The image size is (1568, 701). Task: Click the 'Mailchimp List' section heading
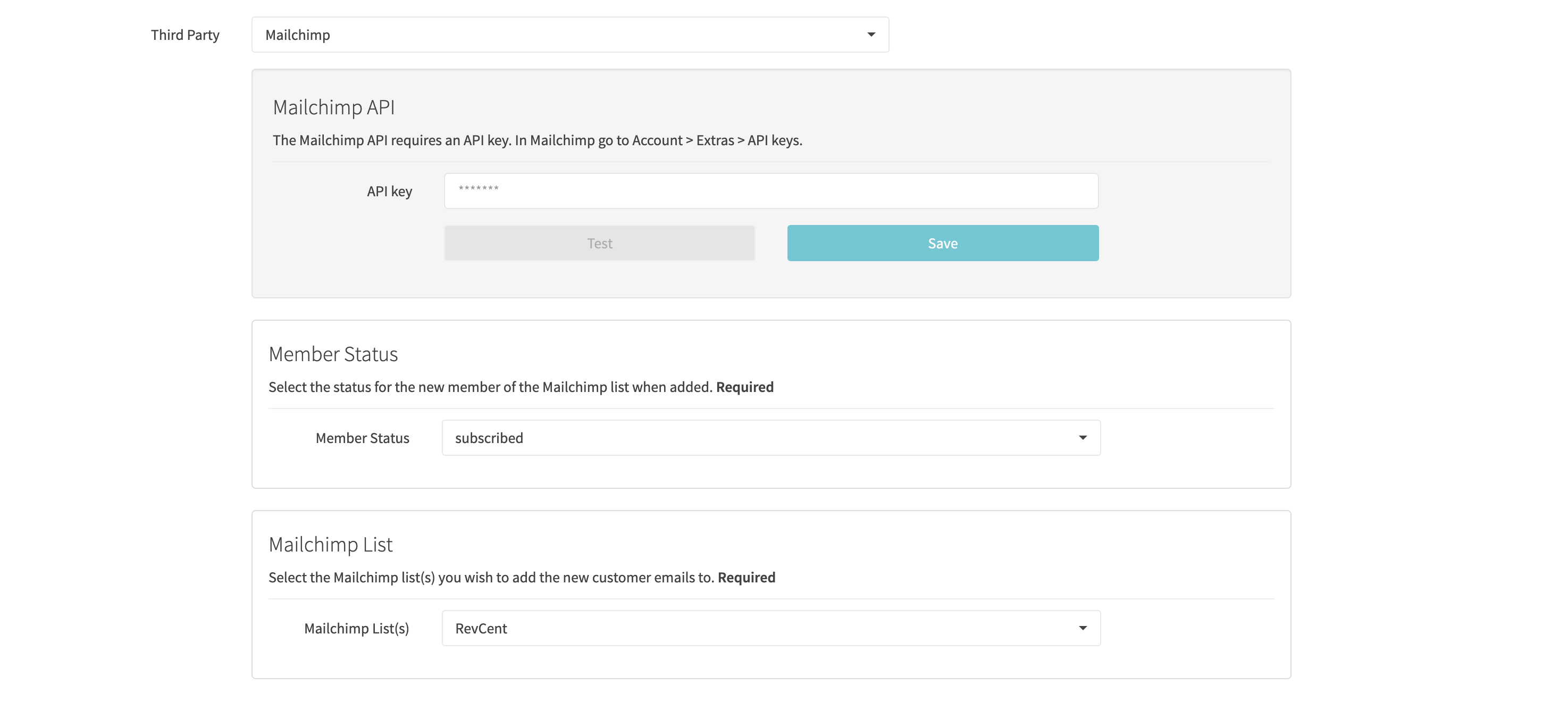coord(331,544)
